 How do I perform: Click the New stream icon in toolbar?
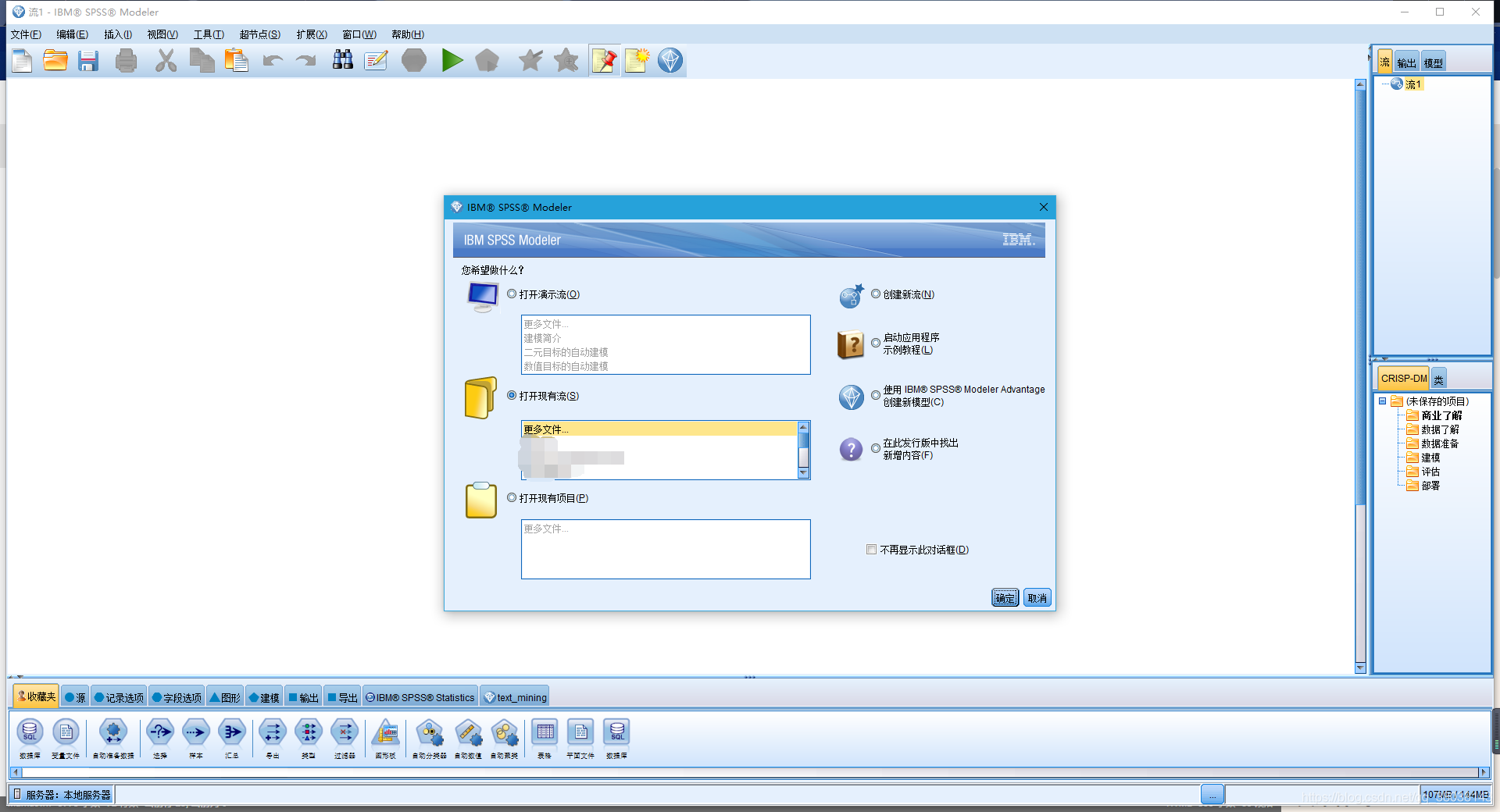(x=23, y=60)
